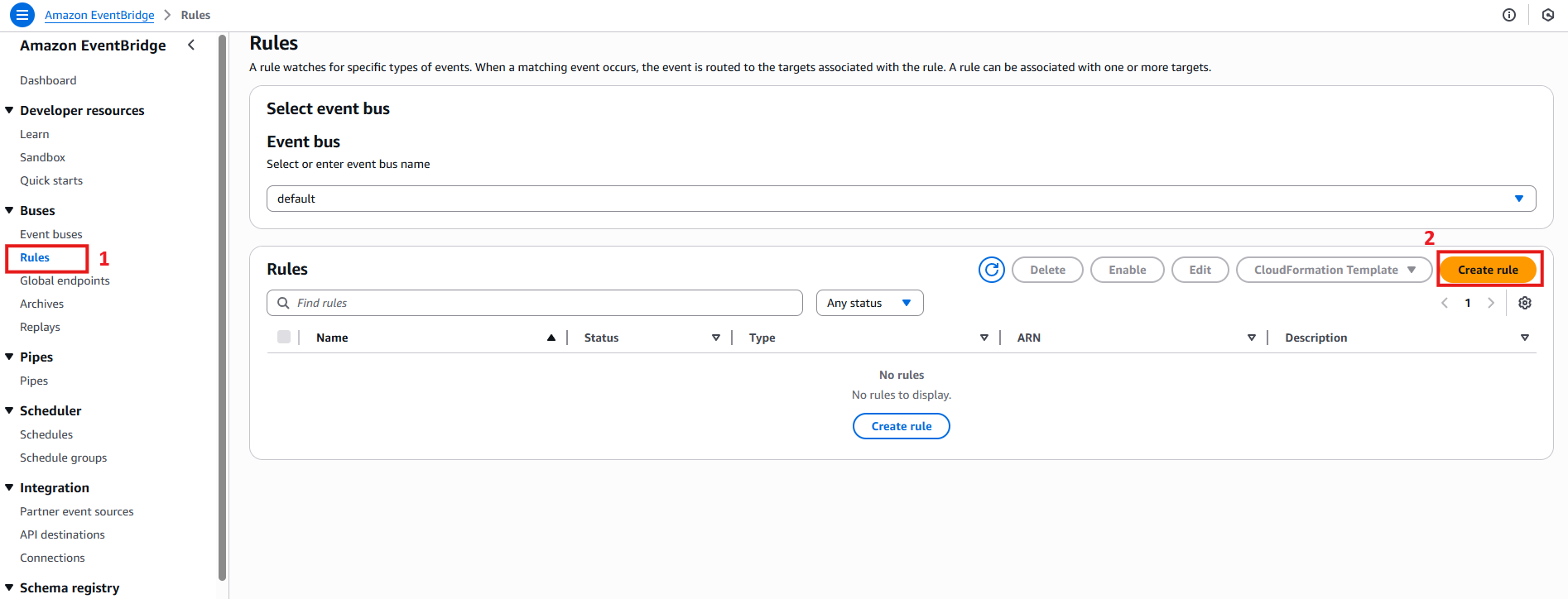Go to Event buses
The width and height of the screenshot is (1568, 599).
pos(51,234)
